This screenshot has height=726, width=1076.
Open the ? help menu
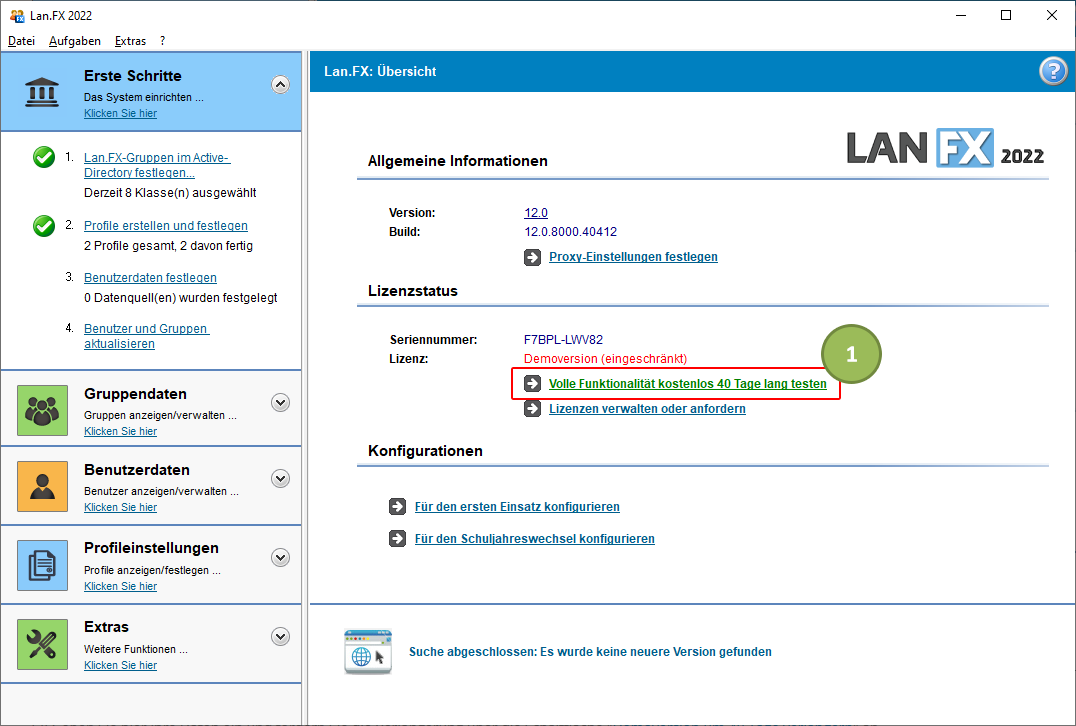163,41
